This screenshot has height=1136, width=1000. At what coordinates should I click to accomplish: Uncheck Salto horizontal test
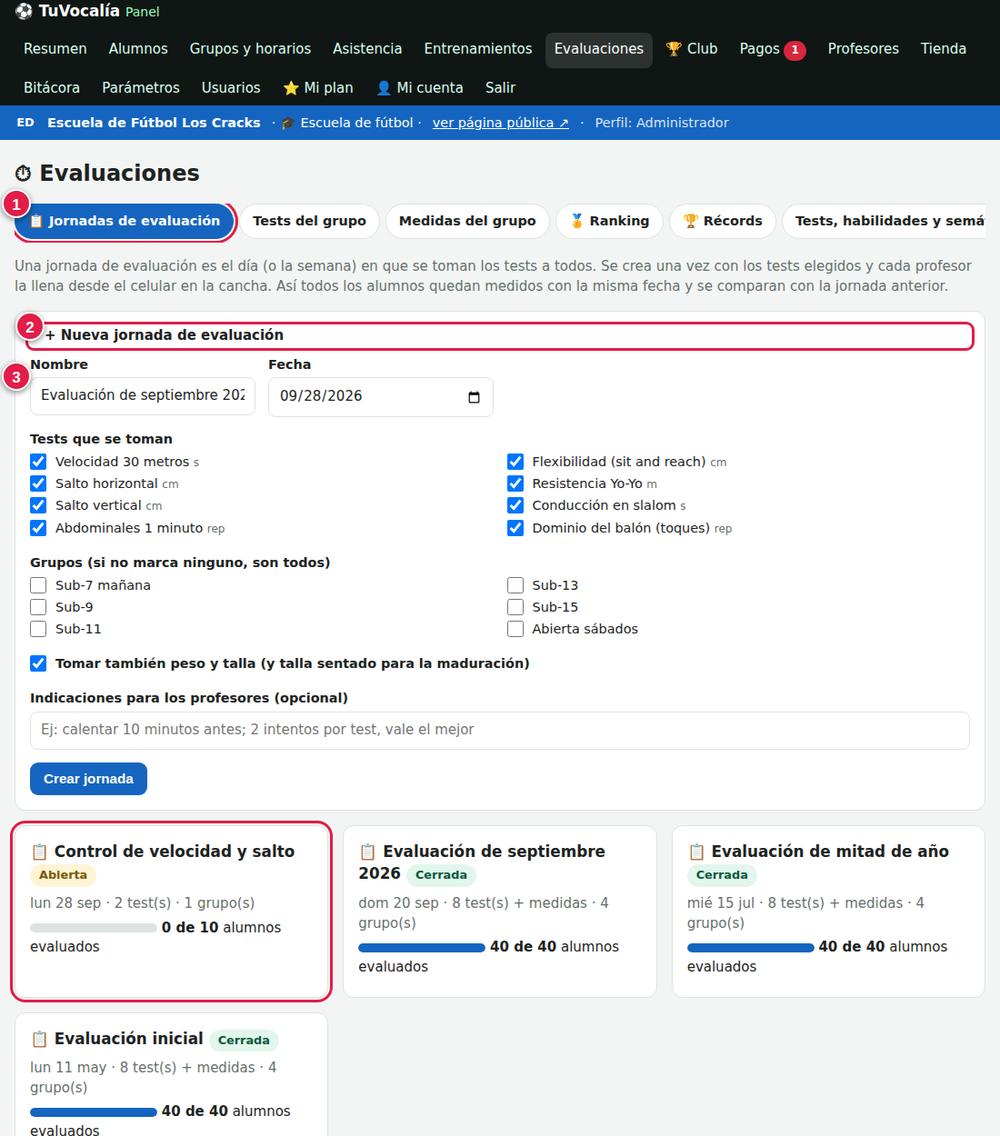tap(38, 483)
